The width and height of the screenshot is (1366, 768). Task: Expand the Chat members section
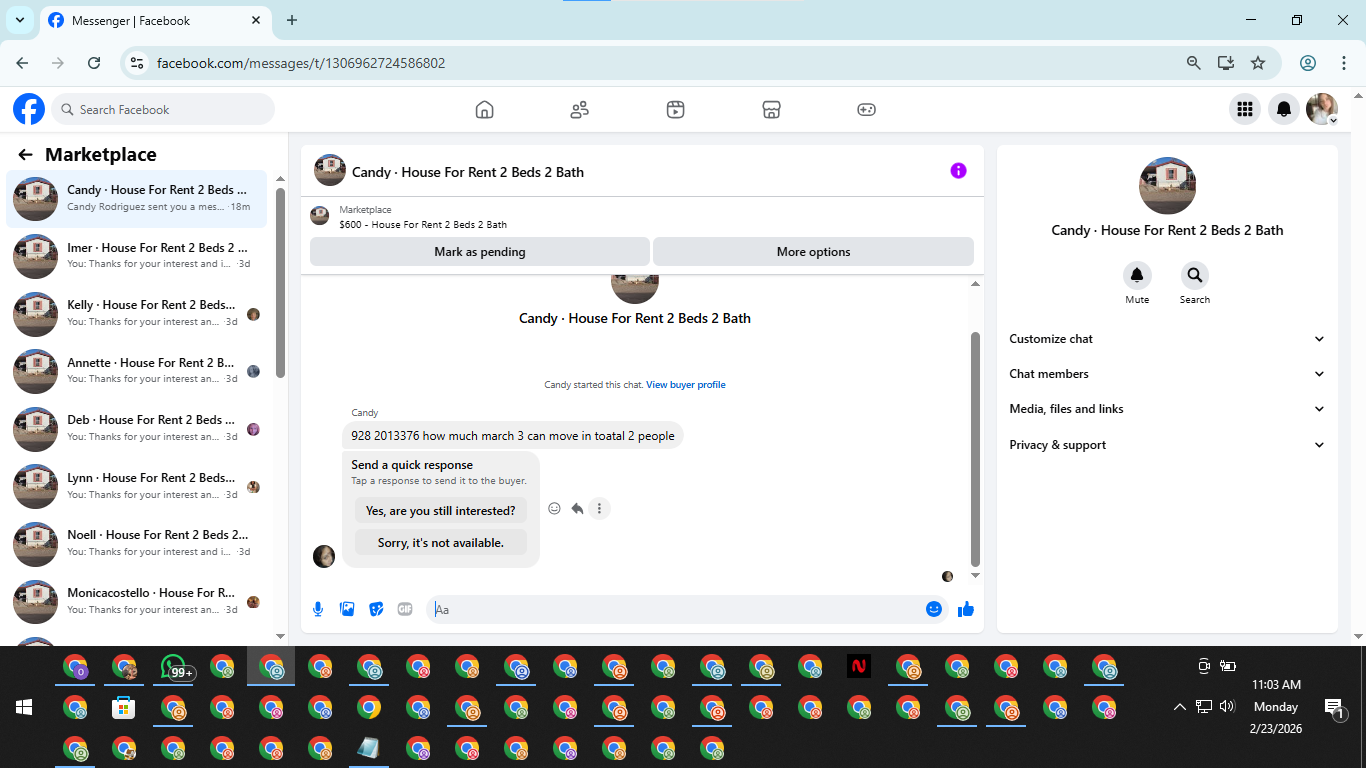1167,374
